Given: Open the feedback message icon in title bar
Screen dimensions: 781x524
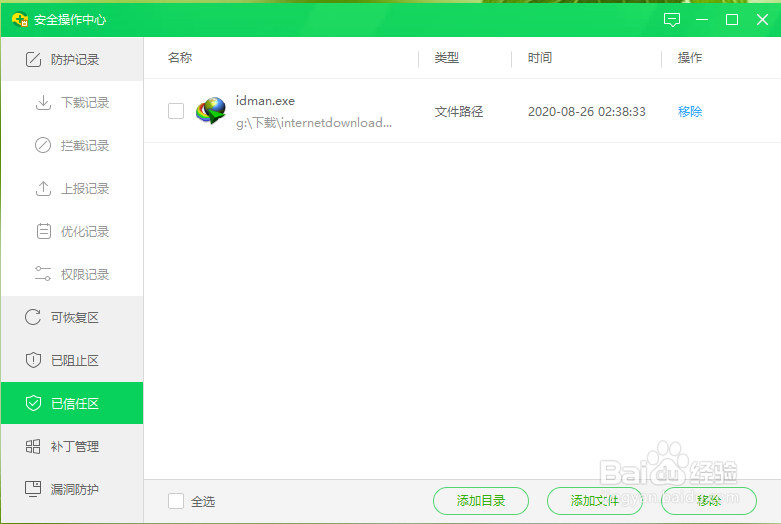Looking at the screenshot, I should [x=672, y=19].
